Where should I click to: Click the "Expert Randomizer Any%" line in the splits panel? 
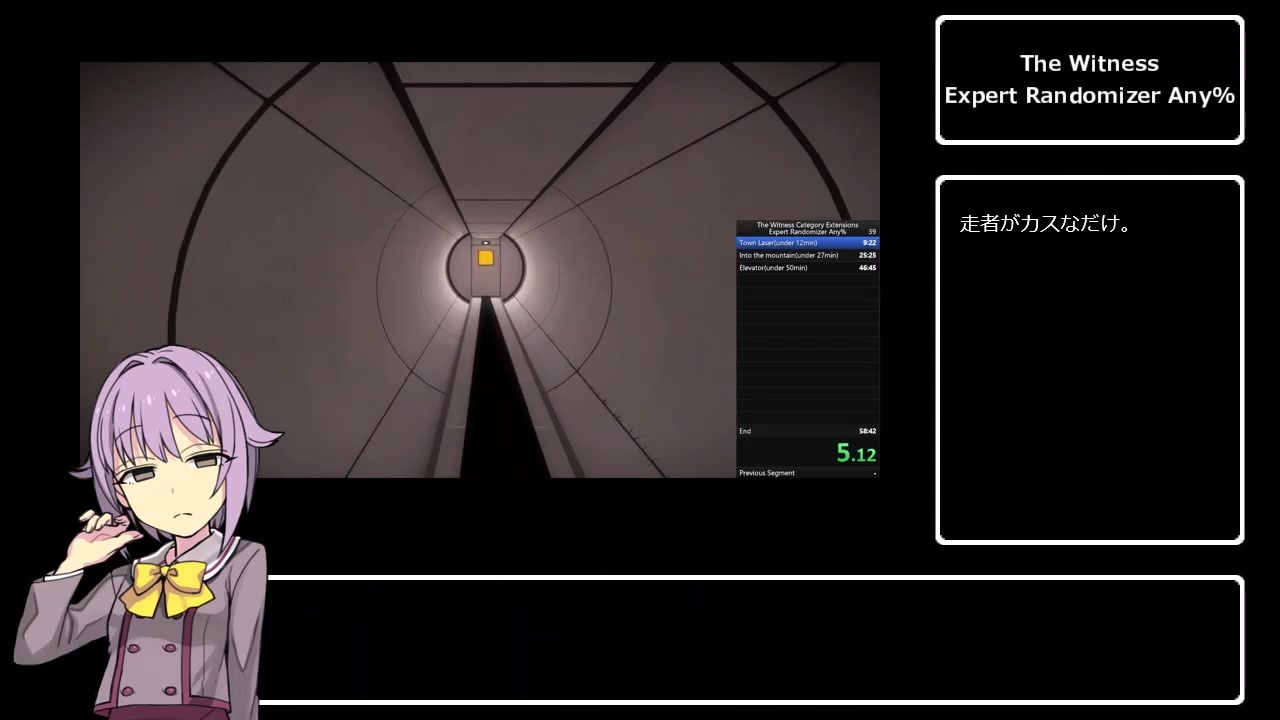pos(807,232)
